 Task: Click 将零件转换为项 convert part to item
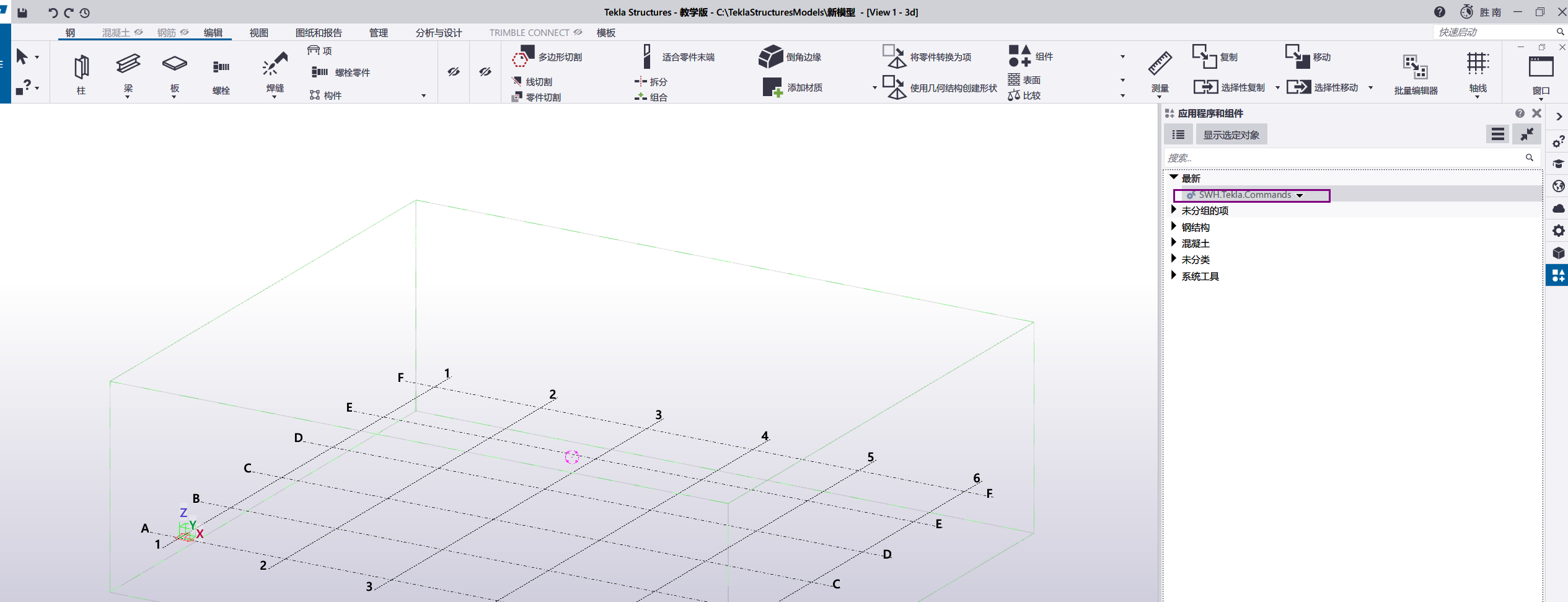click(x=927, y=57)
